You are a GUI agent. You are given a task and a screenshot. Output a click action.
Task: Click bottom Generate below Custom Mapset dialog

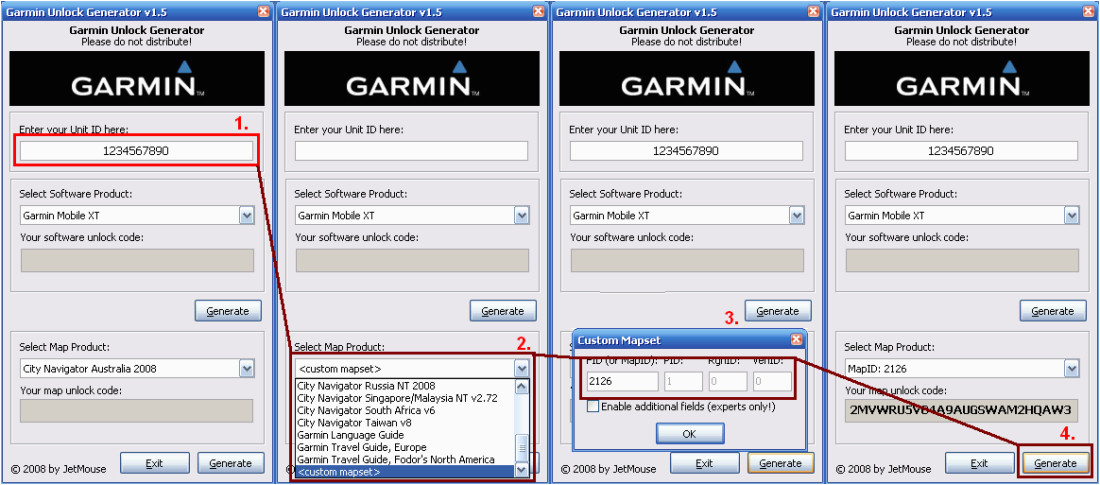pyautogui.click(x=781, y=463)
